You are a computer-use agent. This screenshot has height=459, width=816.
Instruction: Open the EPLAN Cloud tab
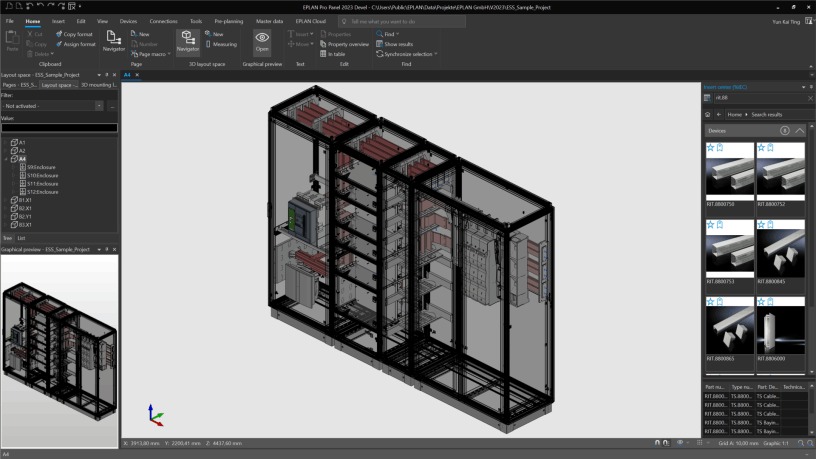[311, 21]
